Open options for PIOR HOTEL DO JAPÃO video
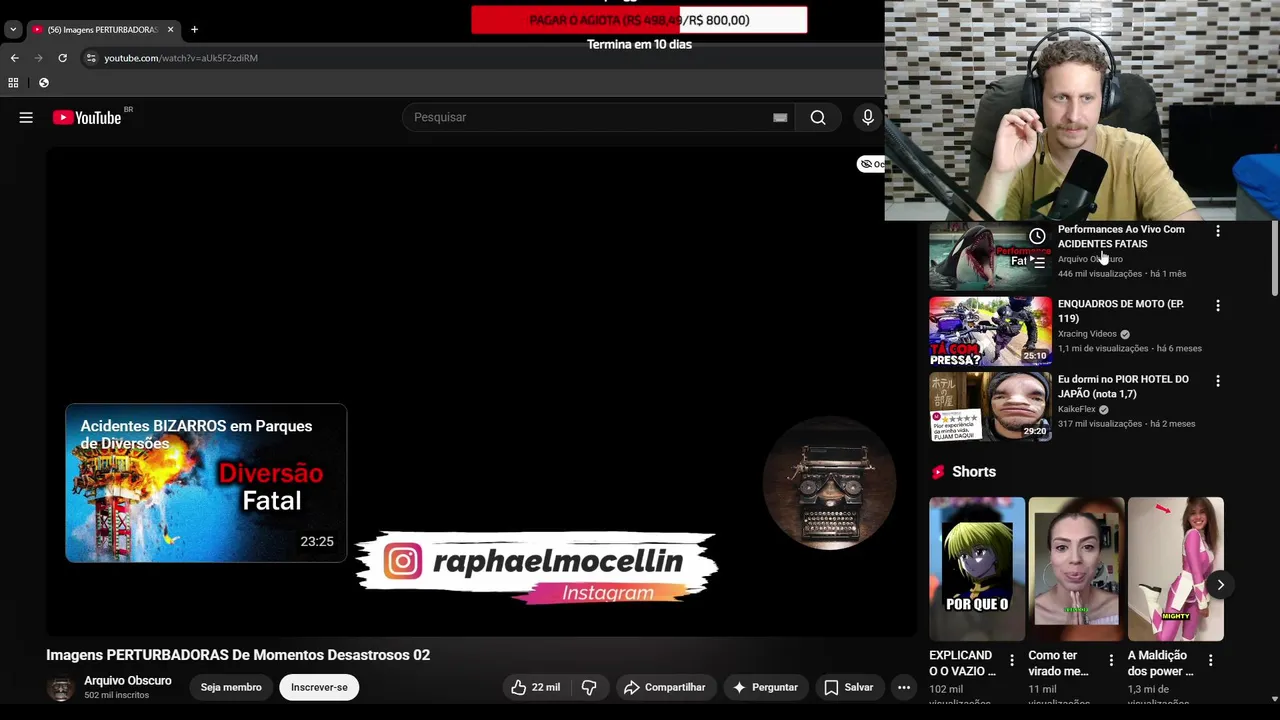 [1217, 381]
